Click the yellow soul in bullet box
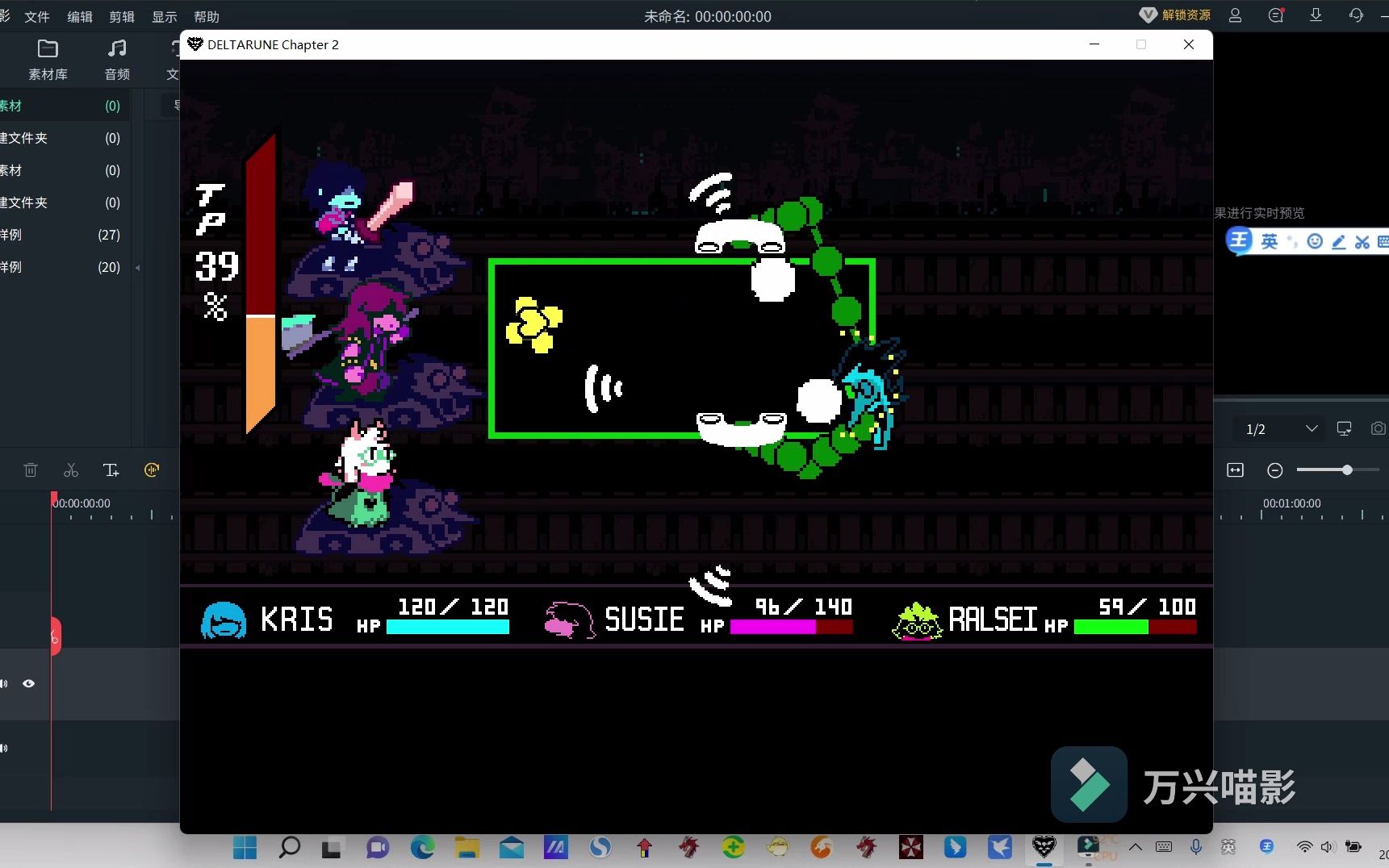The width and height of the screenshot is (1389, 868). click(533, 324)
